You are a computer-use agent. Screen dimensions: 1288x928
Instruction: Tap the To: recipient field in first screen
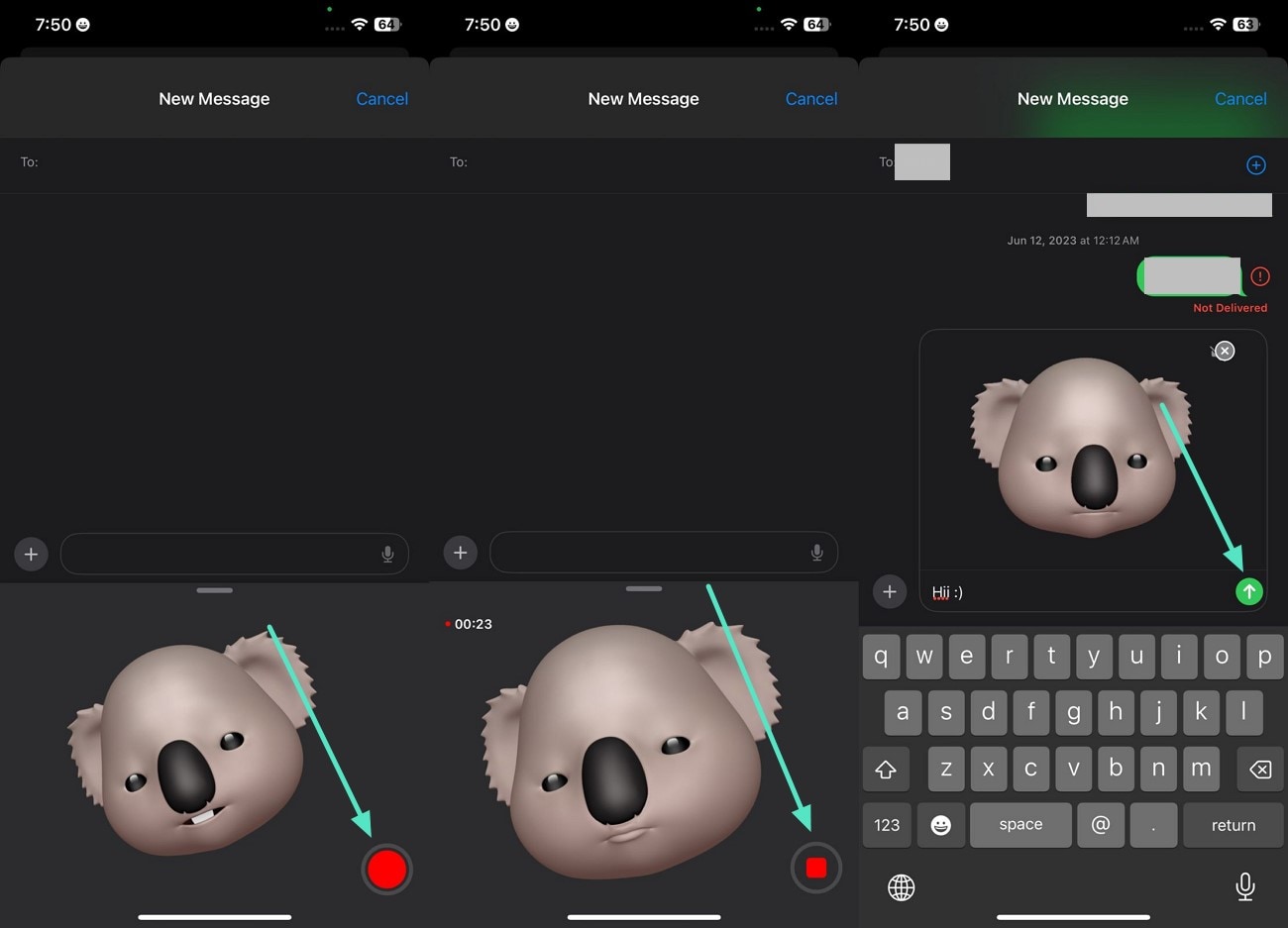[214, 162]
